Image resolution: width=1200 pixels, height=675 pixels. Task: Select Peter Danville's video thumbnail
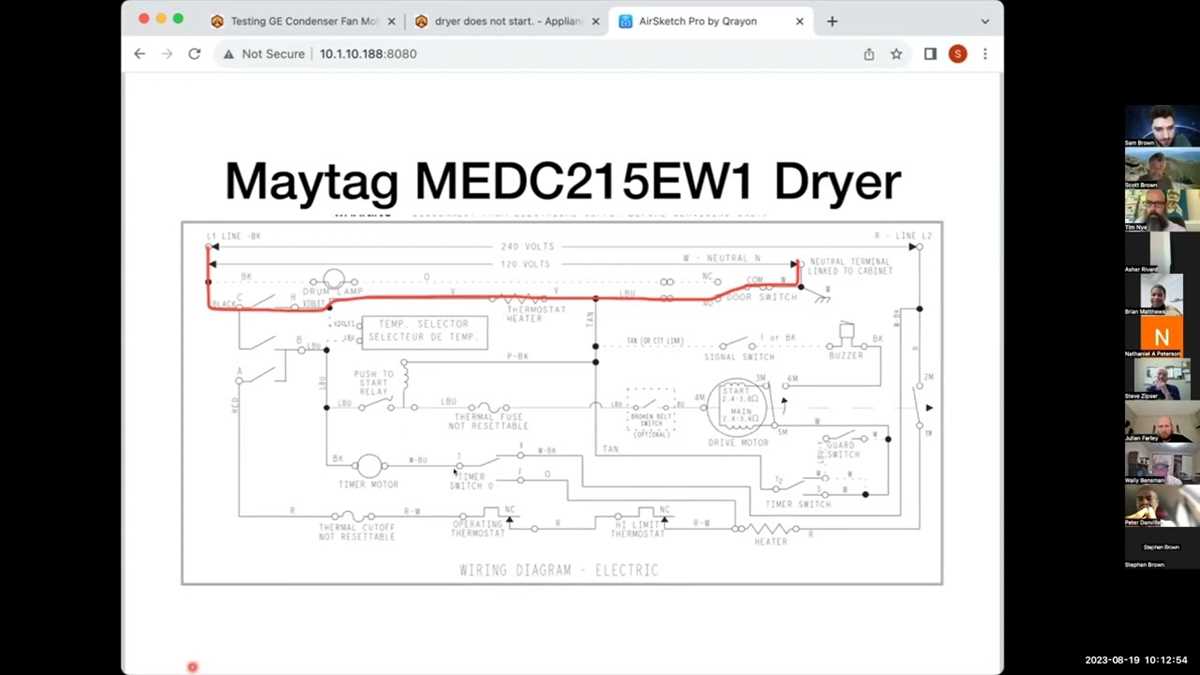(x=1161, y=506)
